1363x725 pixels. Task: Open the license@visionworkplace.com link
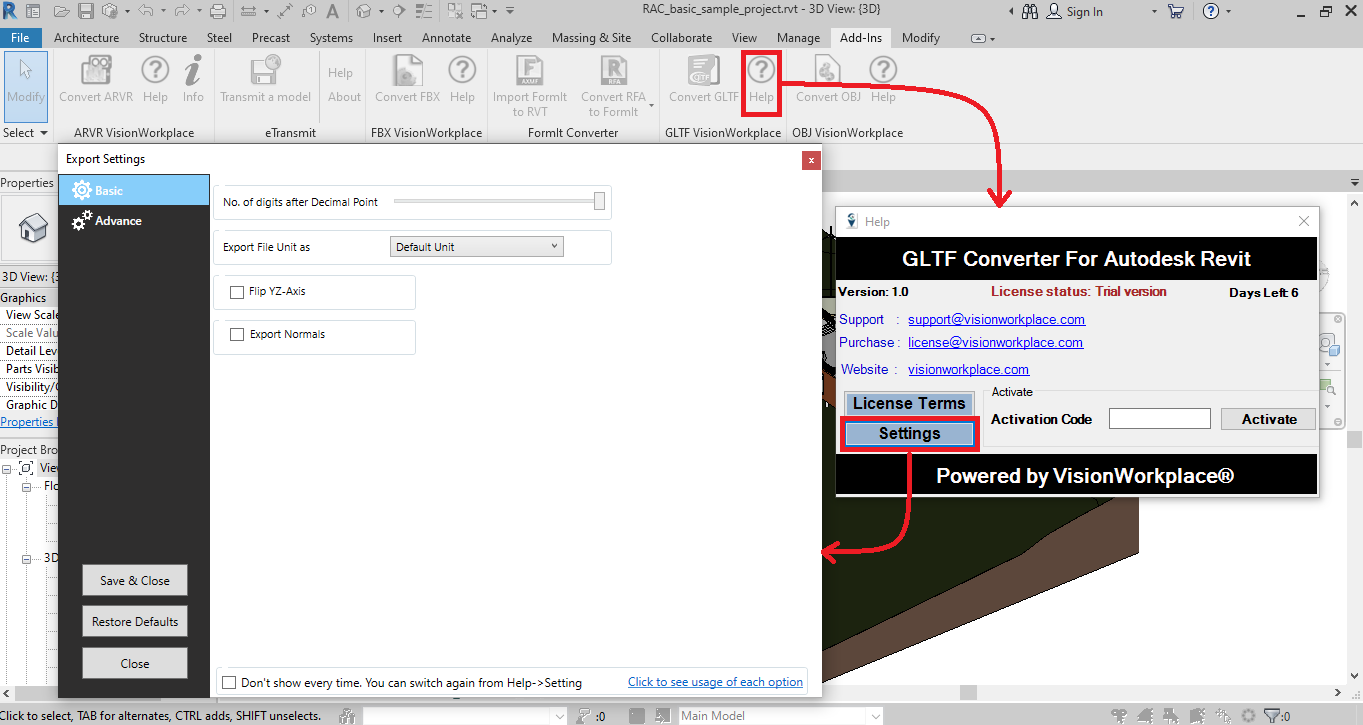pos(995,343)
